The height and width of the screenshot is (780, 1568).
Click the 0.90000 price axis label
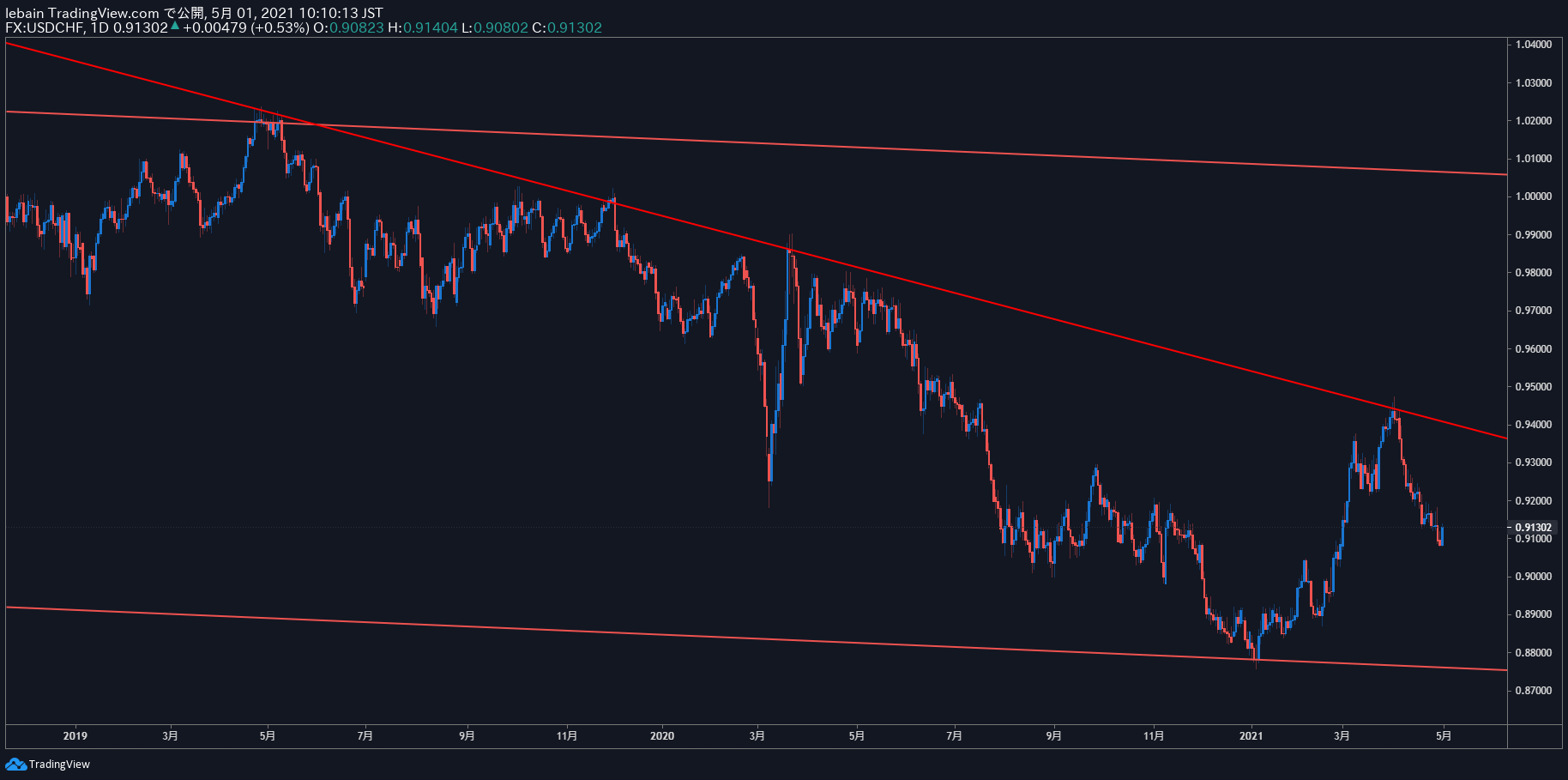click(x=1534, y=577)
